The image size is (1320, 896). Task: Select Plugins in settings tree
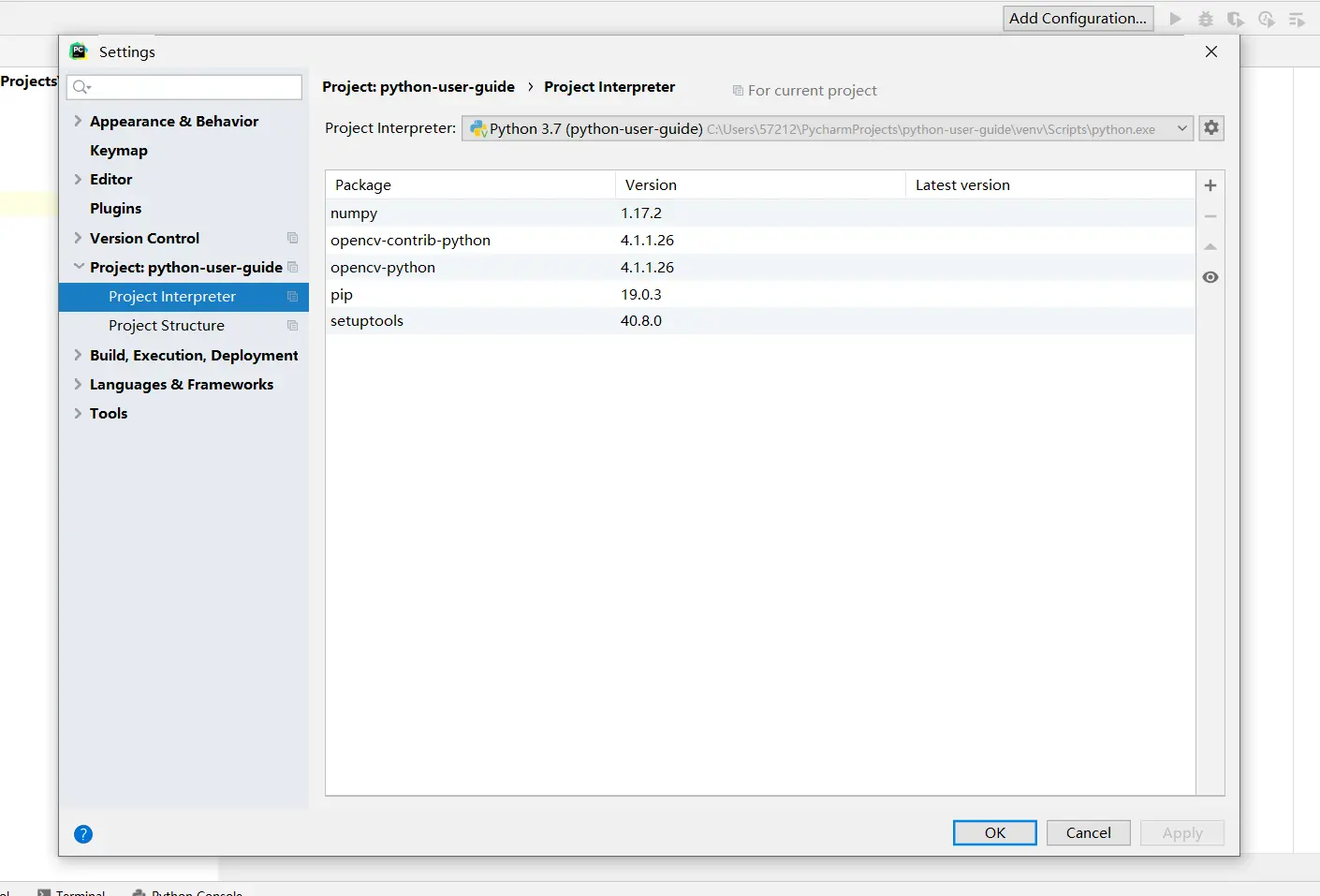(116, 209)
